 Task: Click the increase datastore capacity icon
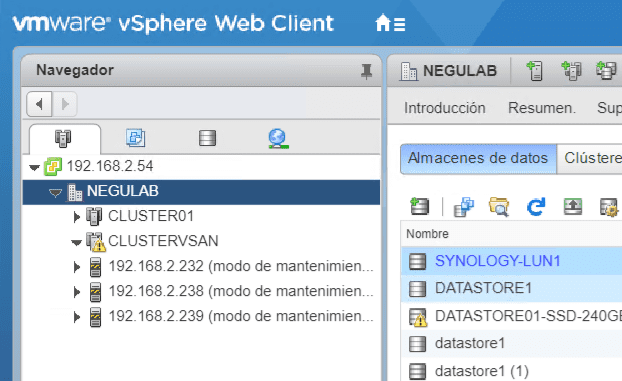coord(573,206)
